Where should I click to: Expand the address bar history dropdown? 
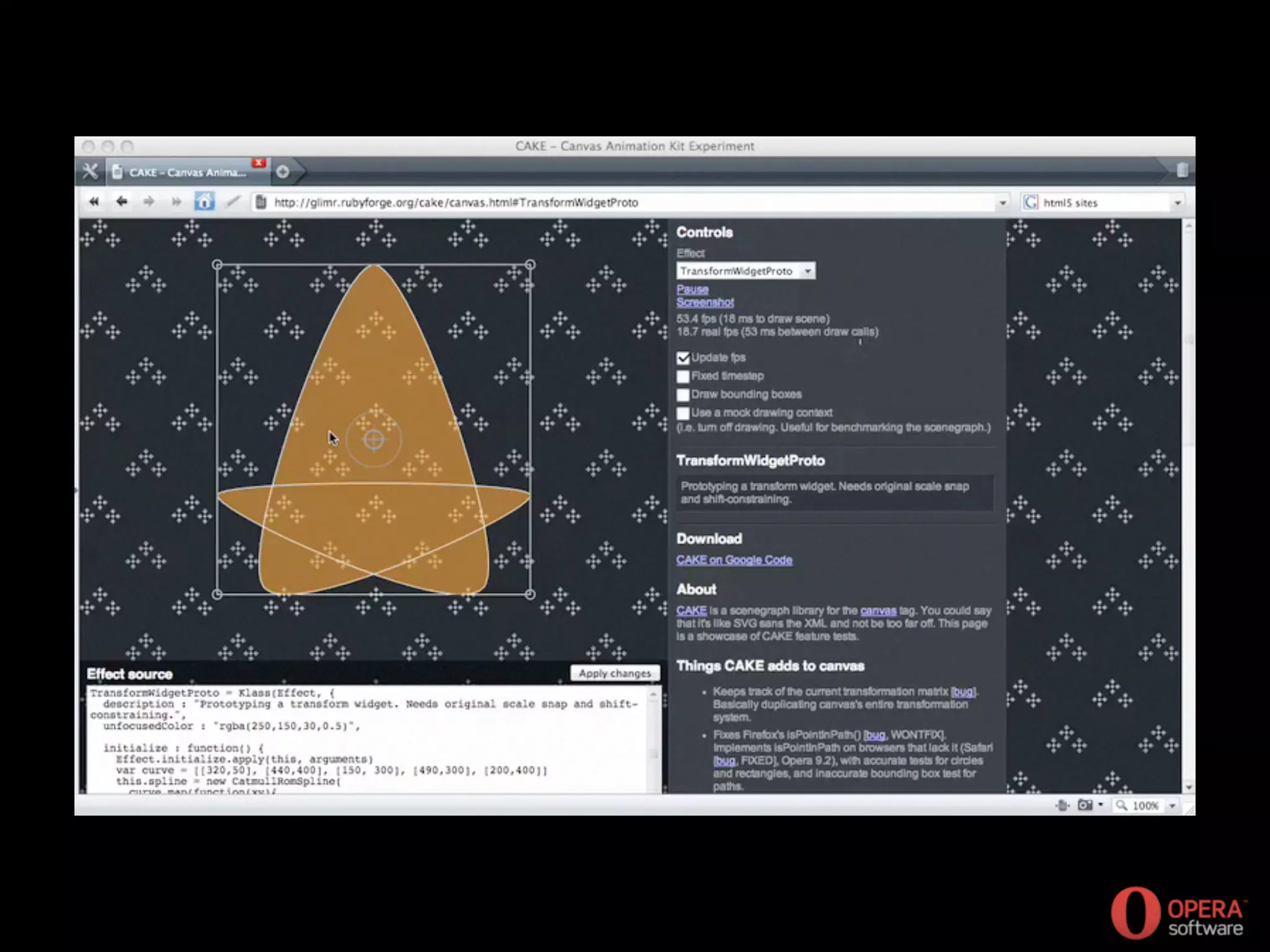click(1002, 203)
